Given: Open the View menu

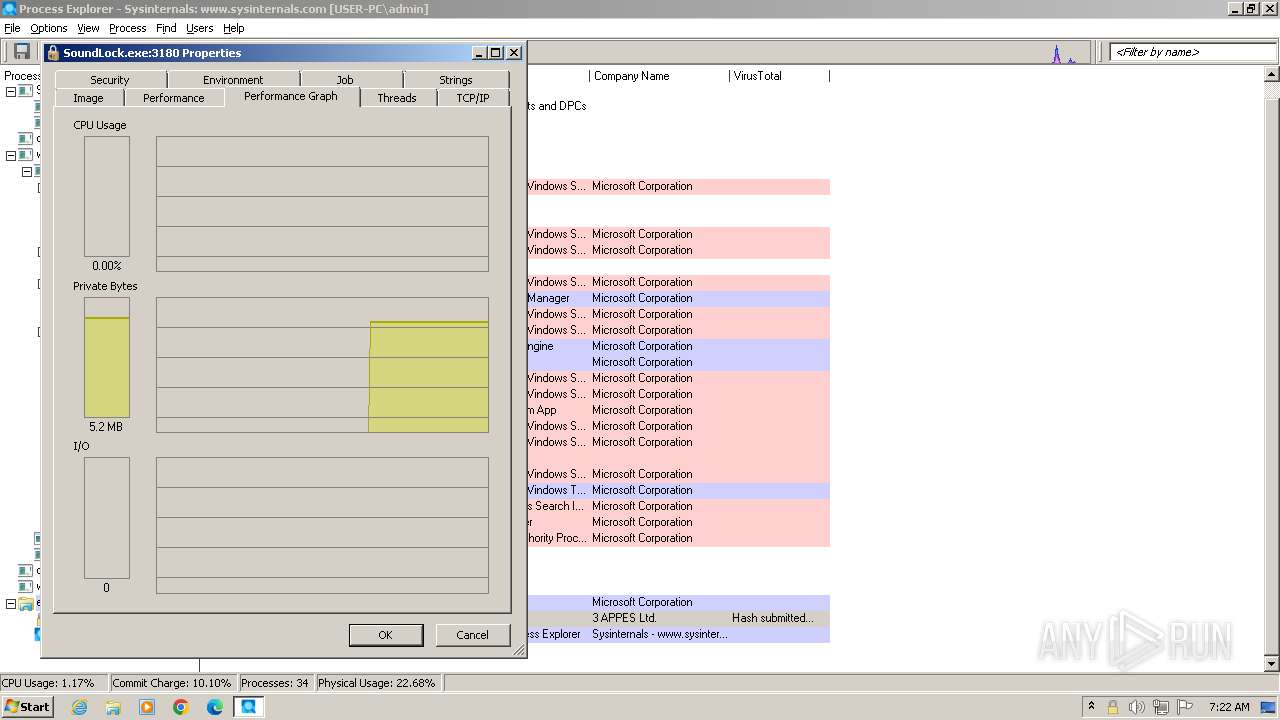Looking at the screenshot, I should 88,28.
